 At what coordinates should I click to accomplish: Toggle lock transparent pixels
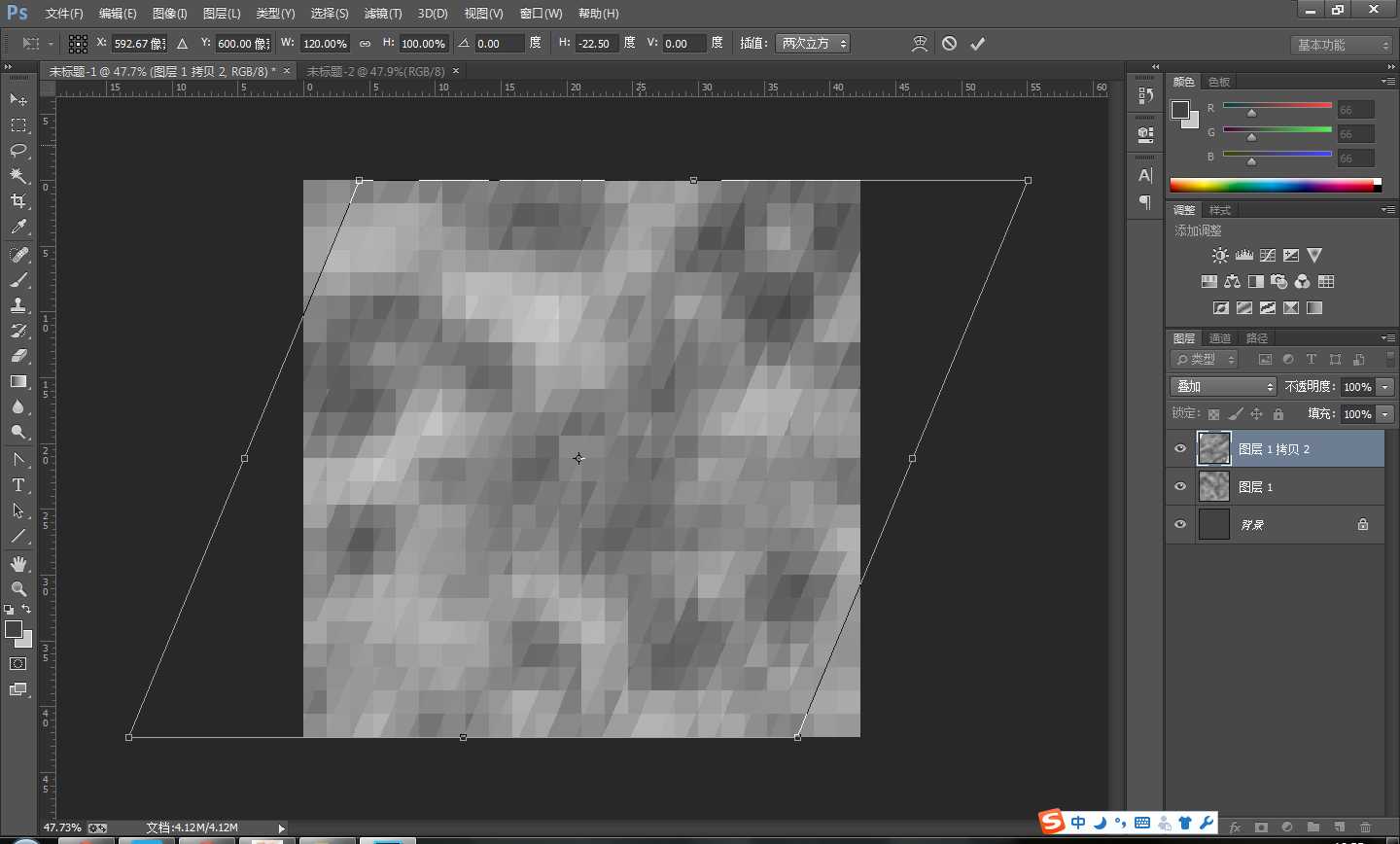coord(1213,414)
